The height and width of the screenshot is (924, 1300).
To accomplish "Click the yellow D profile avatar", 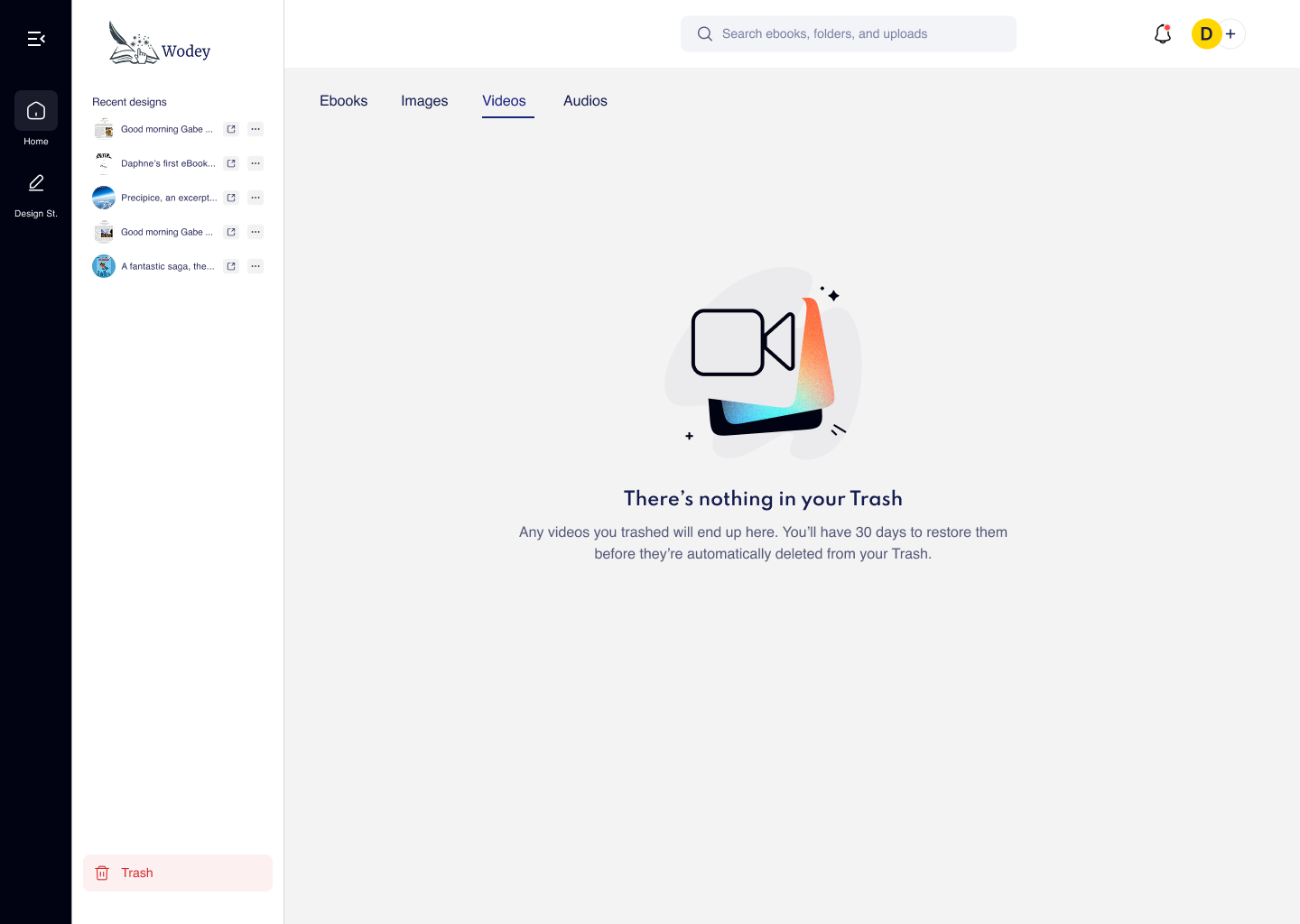I will tap(1206, 34).
